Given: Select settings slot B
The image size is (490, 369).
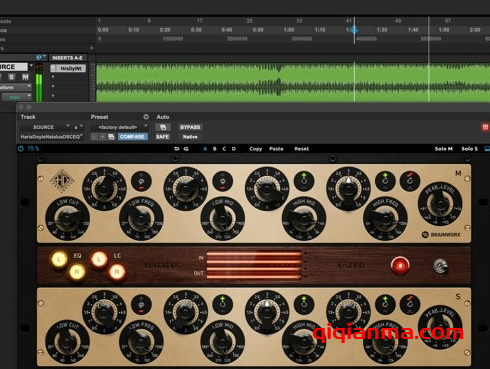Looking at the screenshot, I should coord(215,149).
